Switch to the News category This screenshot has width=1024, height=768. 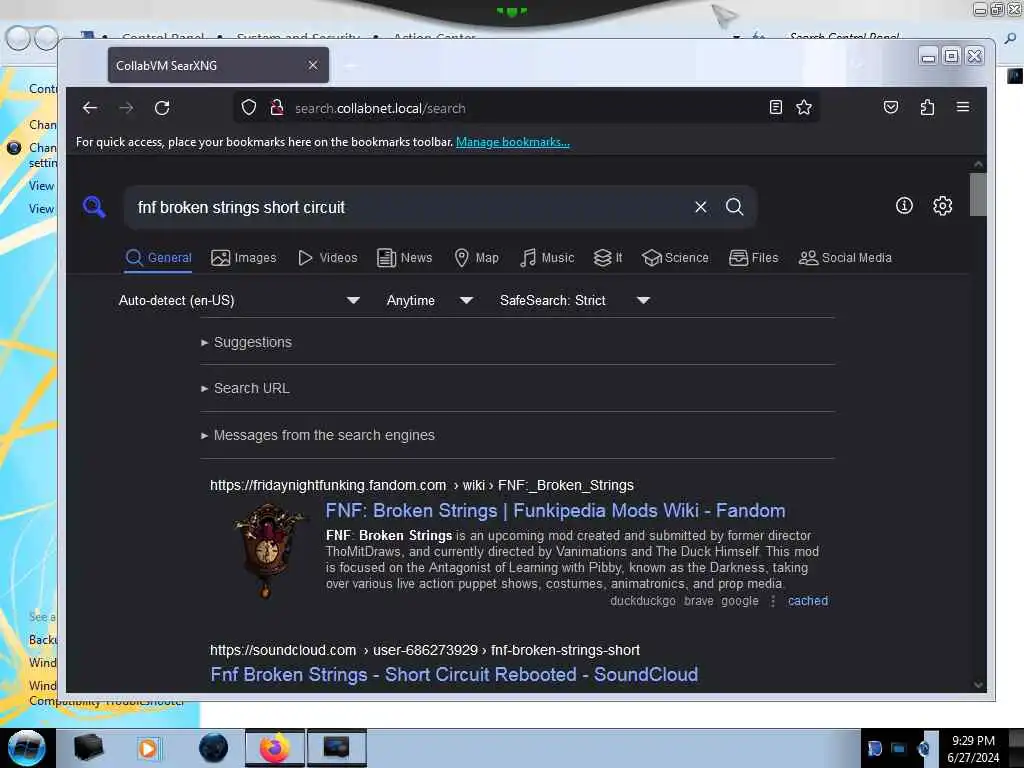(404, 258)
